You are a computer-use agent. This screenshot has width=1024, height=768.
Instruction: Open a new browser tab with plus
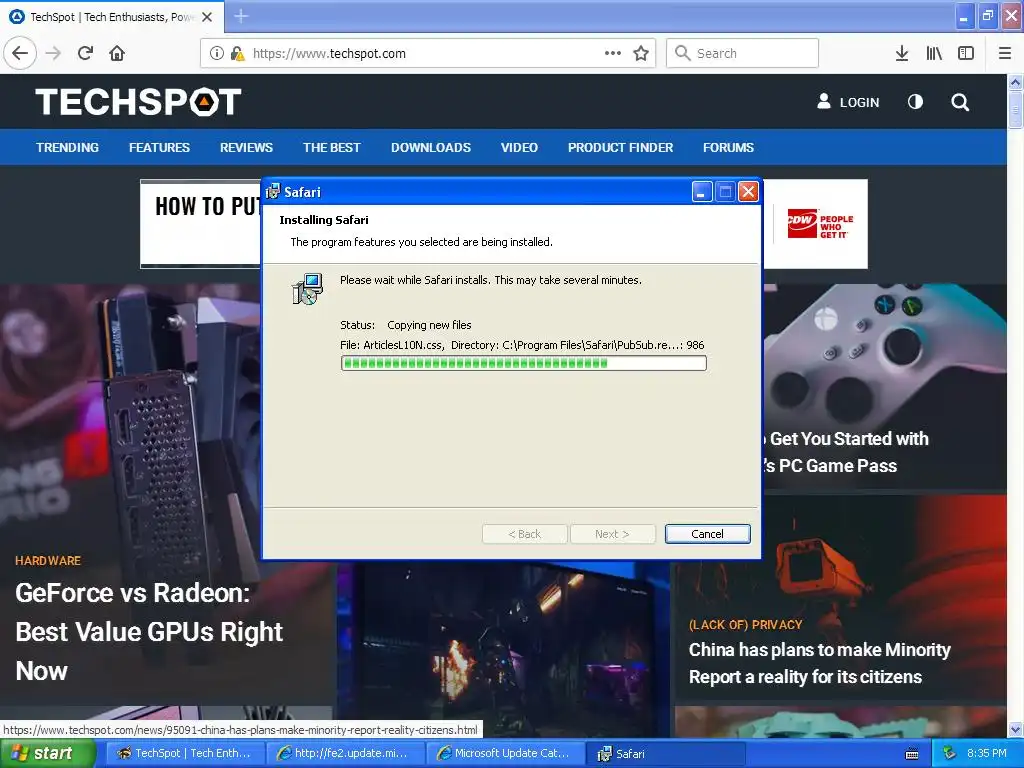tap(241, 16)
